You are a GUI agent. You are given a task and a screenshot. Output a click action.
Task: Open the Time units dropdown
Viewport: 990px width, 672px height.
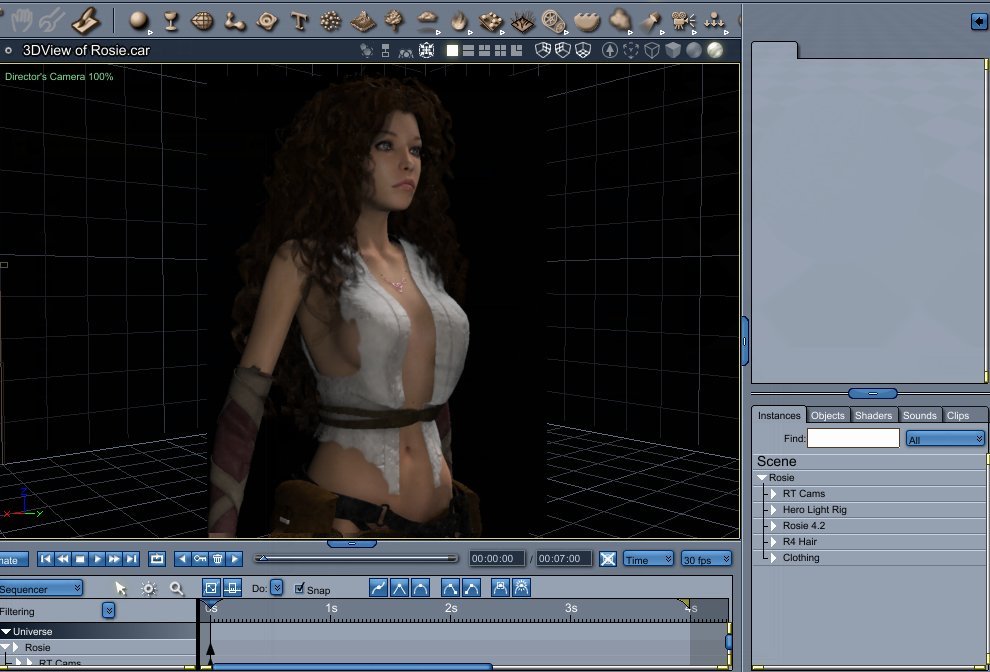(x=648, y=559)
